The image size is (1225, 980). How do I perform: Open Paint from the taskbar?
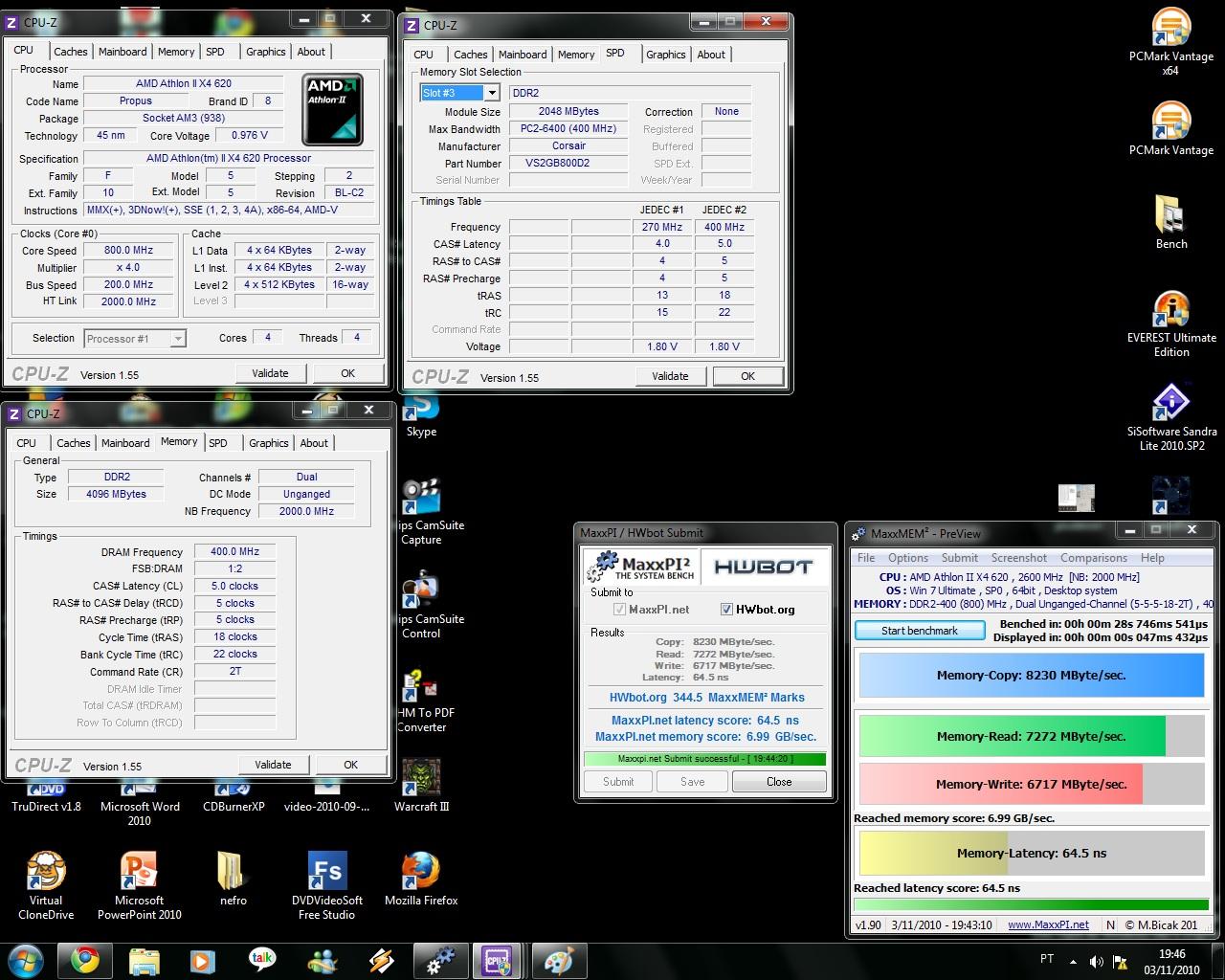(558, 960)
